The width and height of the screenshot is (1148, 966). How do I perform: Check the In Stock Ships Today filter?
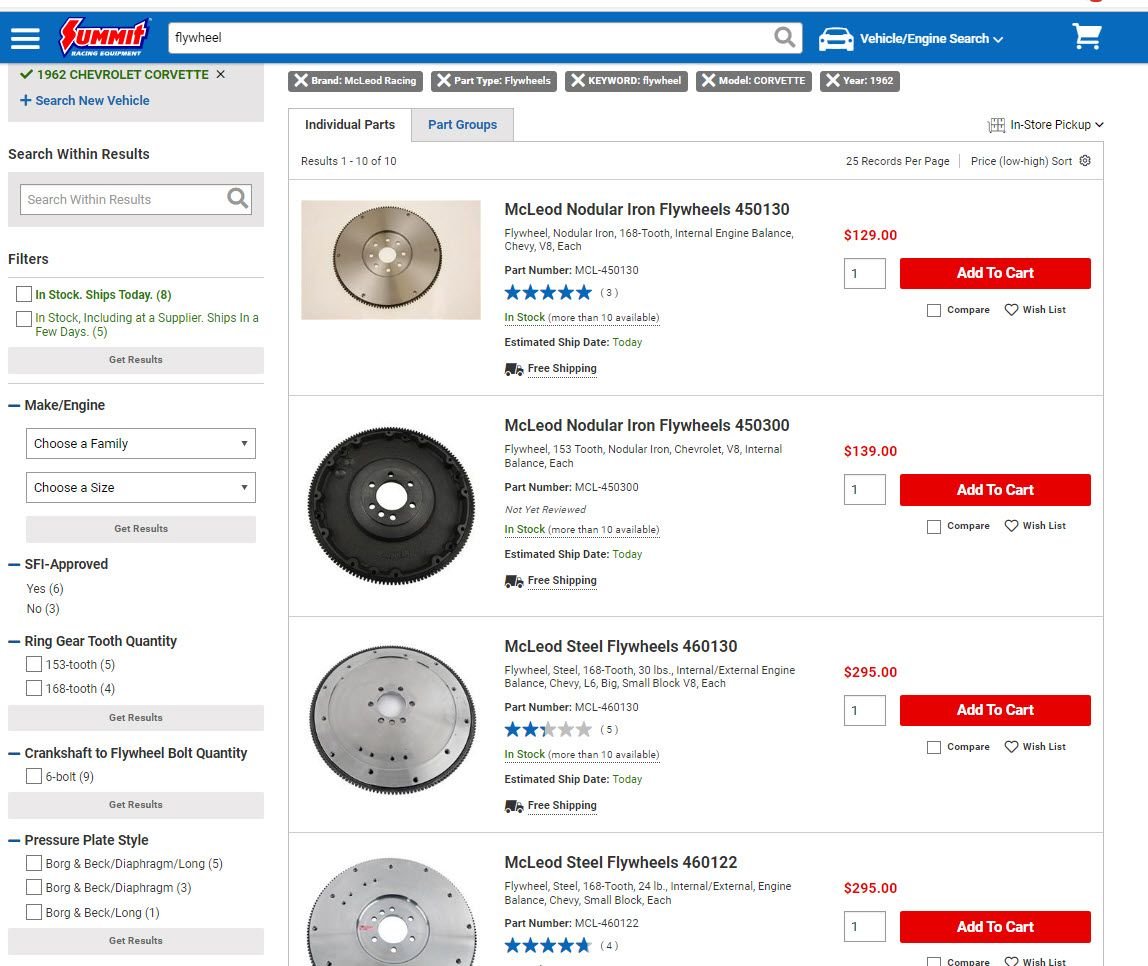coord(24,295)
